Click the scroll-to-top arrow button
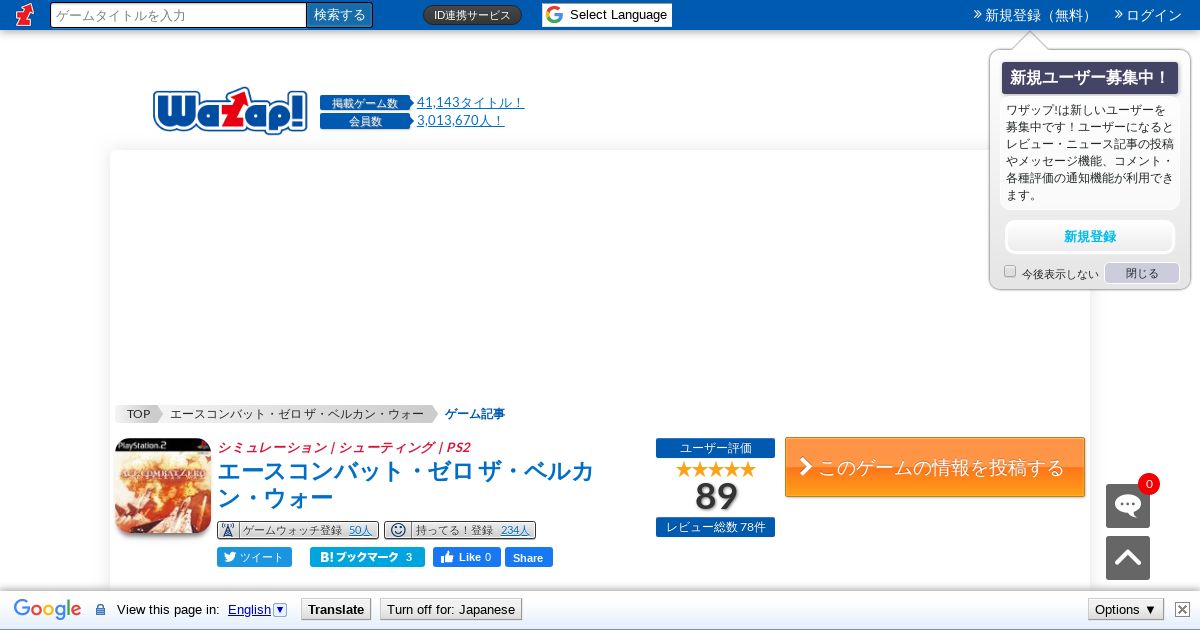The width and height of the screenshot is (1200, 630). [x=1128, y=558]
